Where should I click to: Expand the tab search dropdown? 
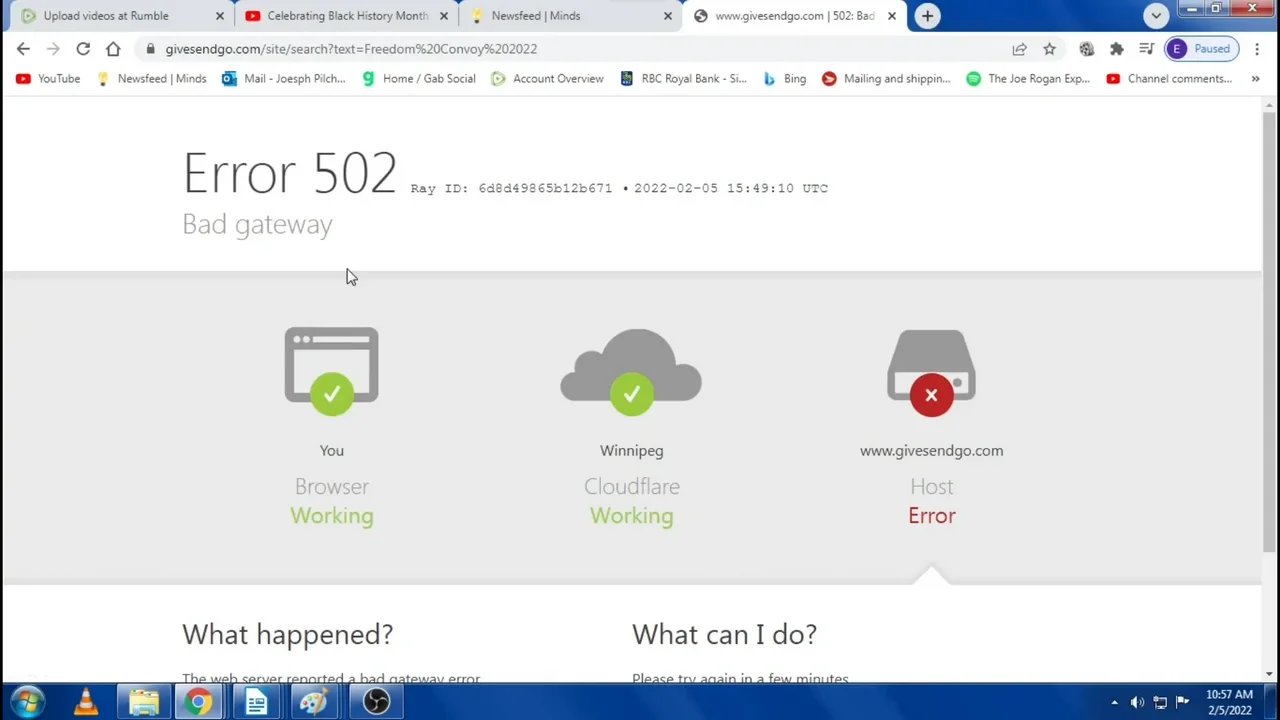coord(1156,15)
